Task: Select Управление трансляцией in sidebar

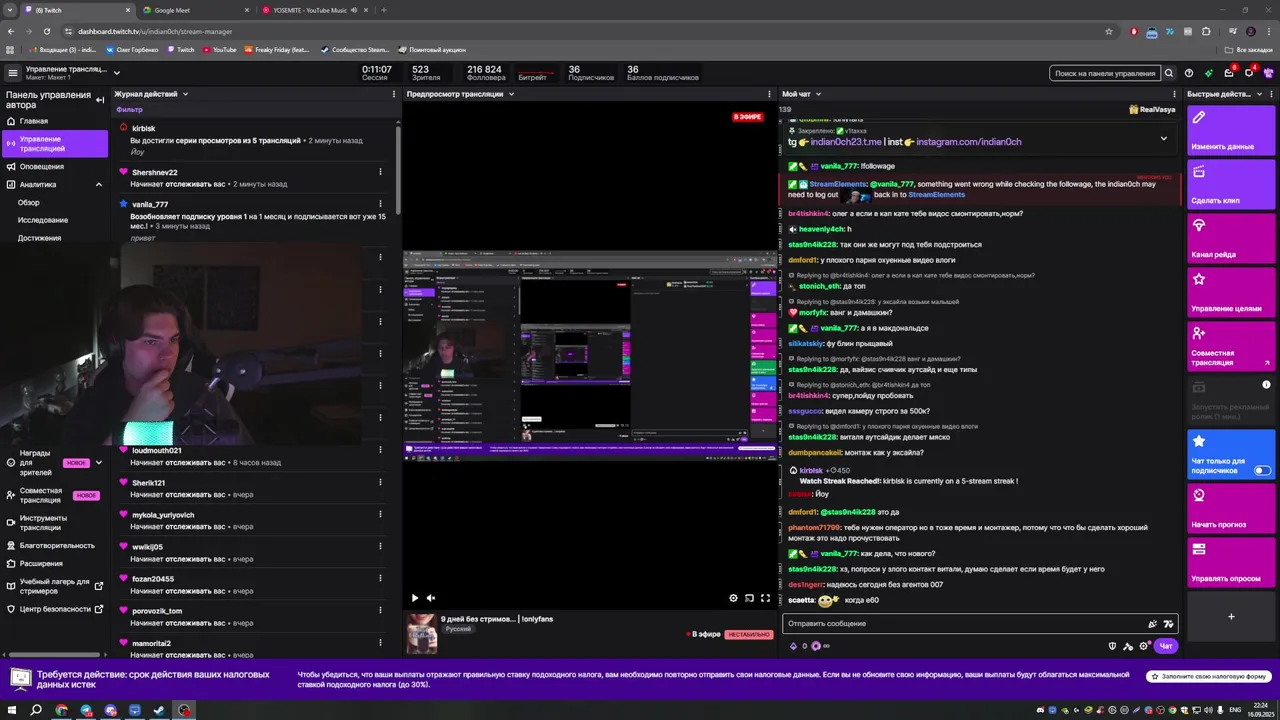Action: click(x=55, y=143)
